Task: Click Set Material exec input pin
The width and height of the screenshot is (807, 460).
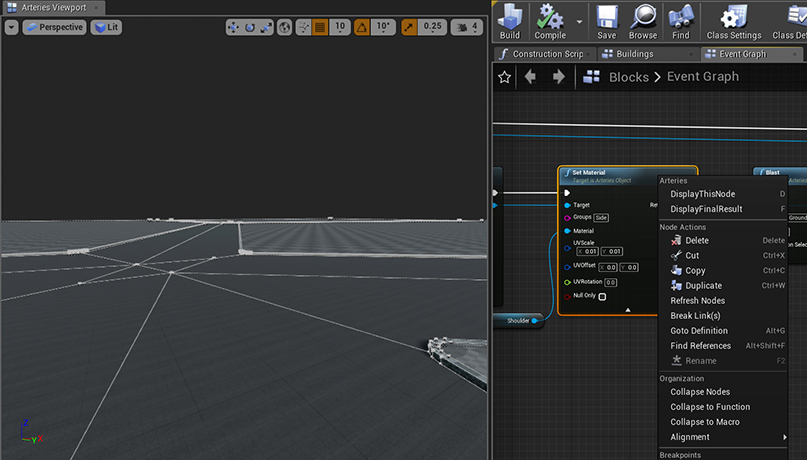Action: point(567,193)
